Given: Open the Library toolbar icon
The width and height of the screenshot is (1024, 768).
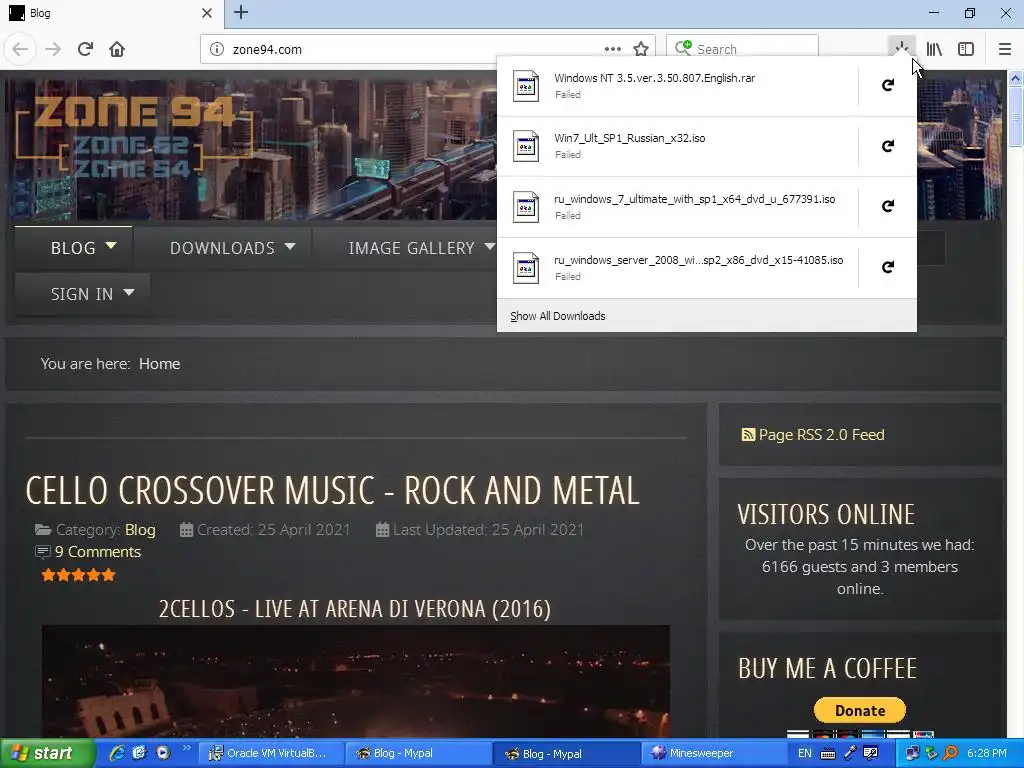Looking at the screenshot, I should point(934,49).
